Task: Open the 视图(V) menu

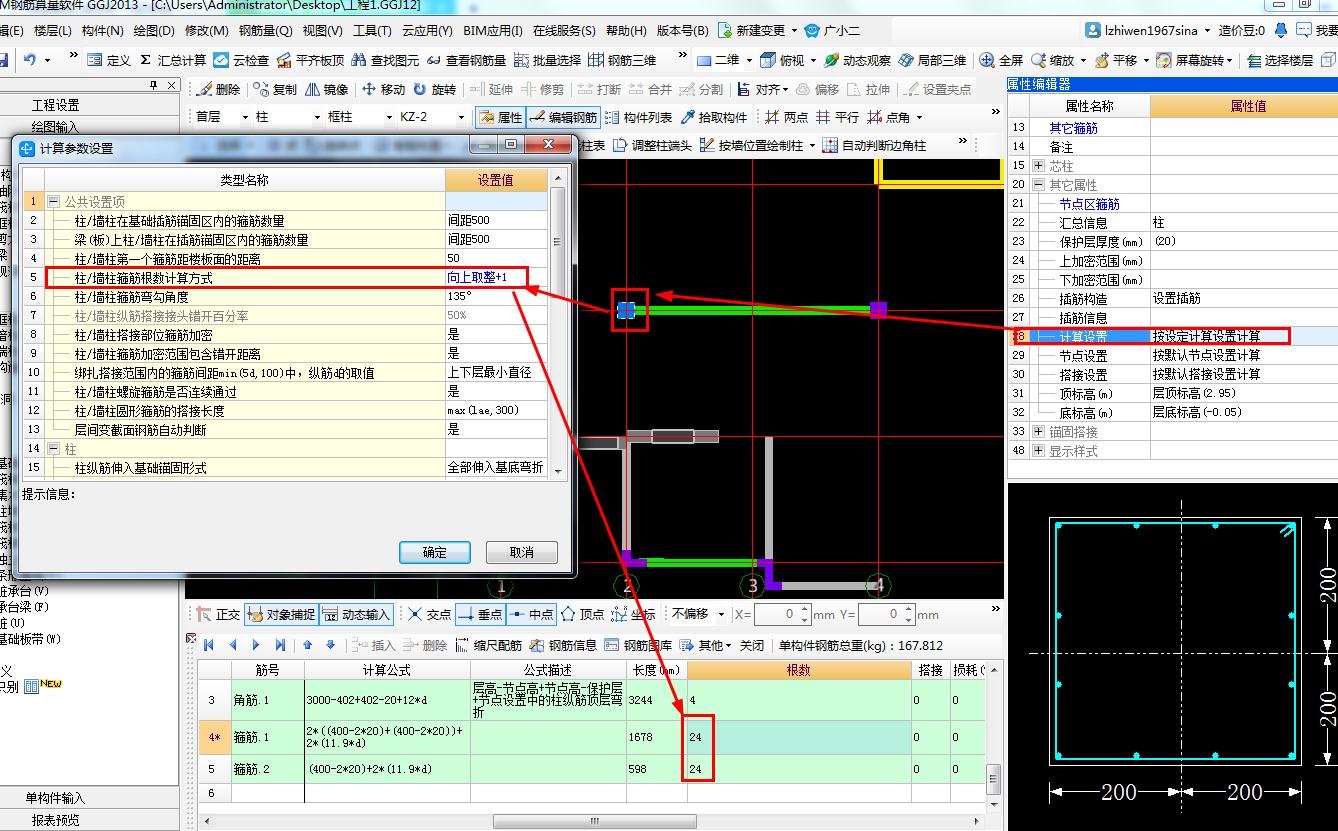Action: pyautogui.click(x=322, y=31)
